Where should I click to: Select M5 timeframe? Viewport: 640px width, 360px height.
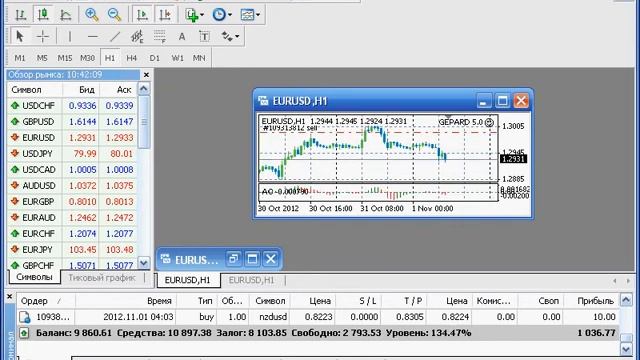pos(42,58)
